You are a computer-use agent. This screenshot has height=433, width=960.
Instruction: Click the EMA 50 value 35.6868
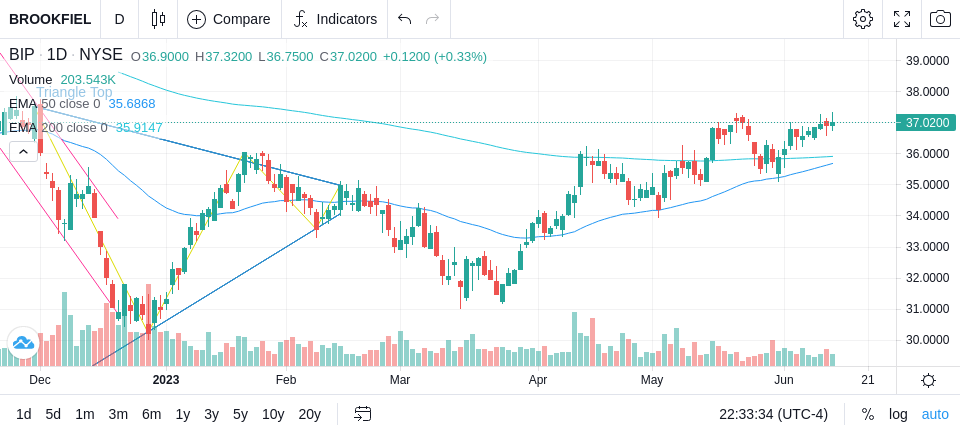[x=132, y=104]
